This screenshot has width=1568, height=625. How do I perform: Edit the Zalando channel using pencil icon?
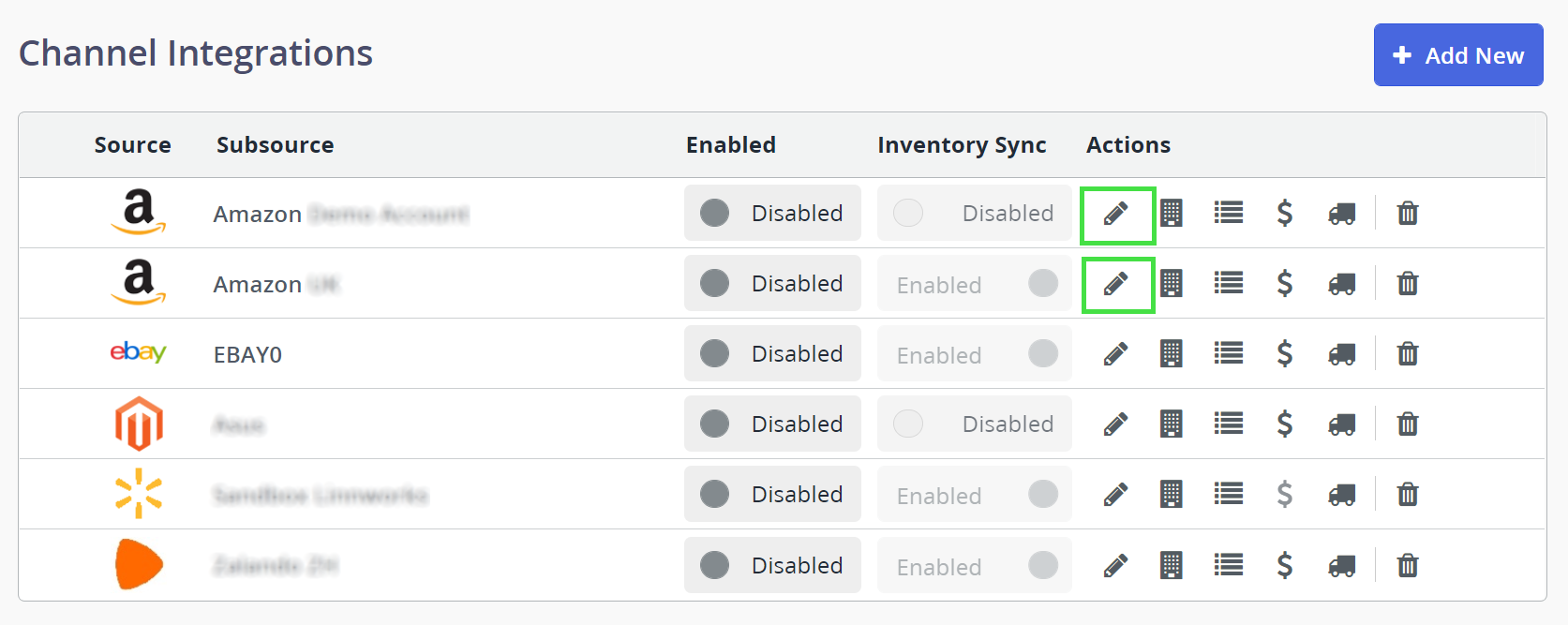[1115, 566]
